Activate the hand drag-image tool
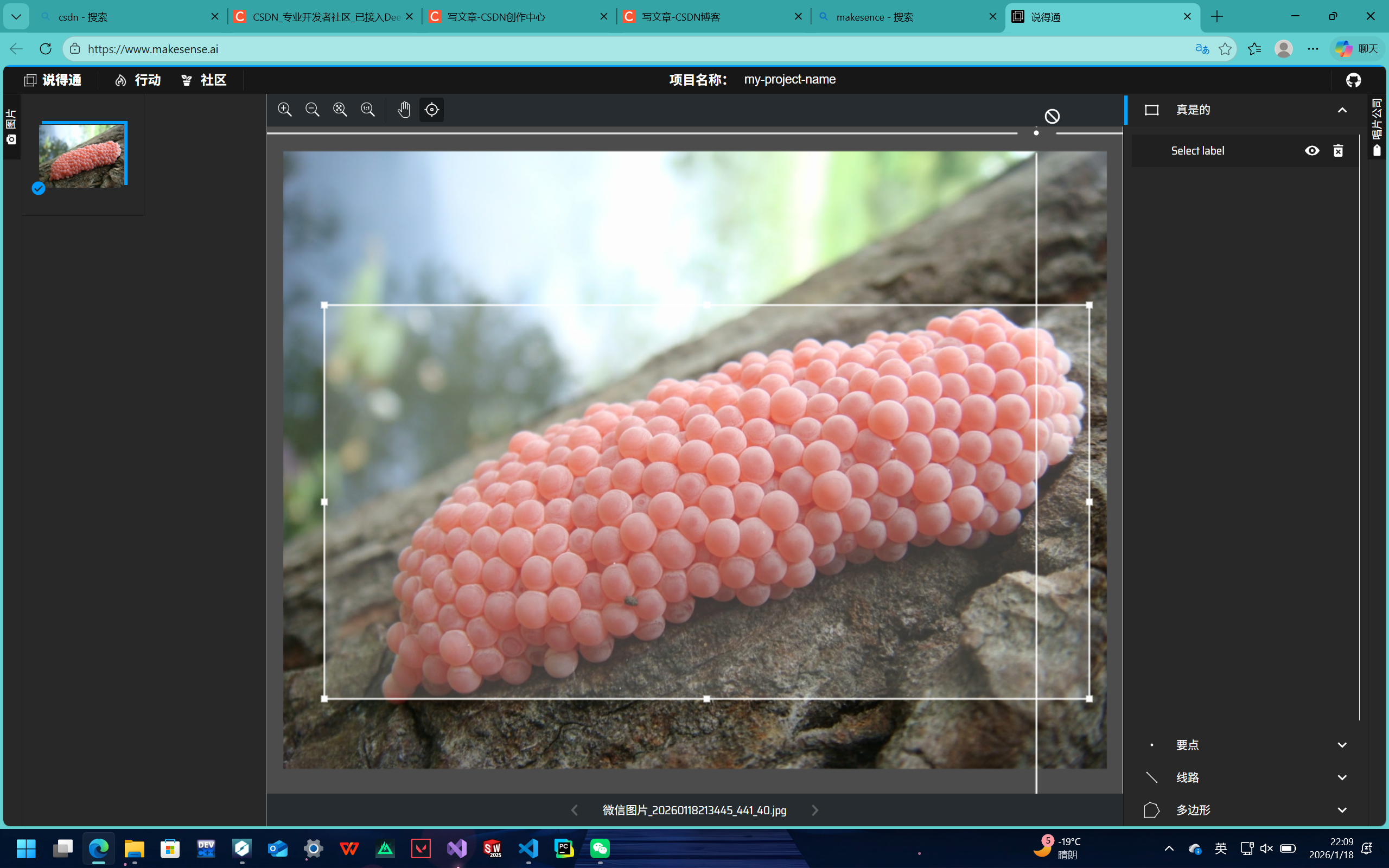The width and height of the screenshot is (1389, 868). (x=404, y=110)
